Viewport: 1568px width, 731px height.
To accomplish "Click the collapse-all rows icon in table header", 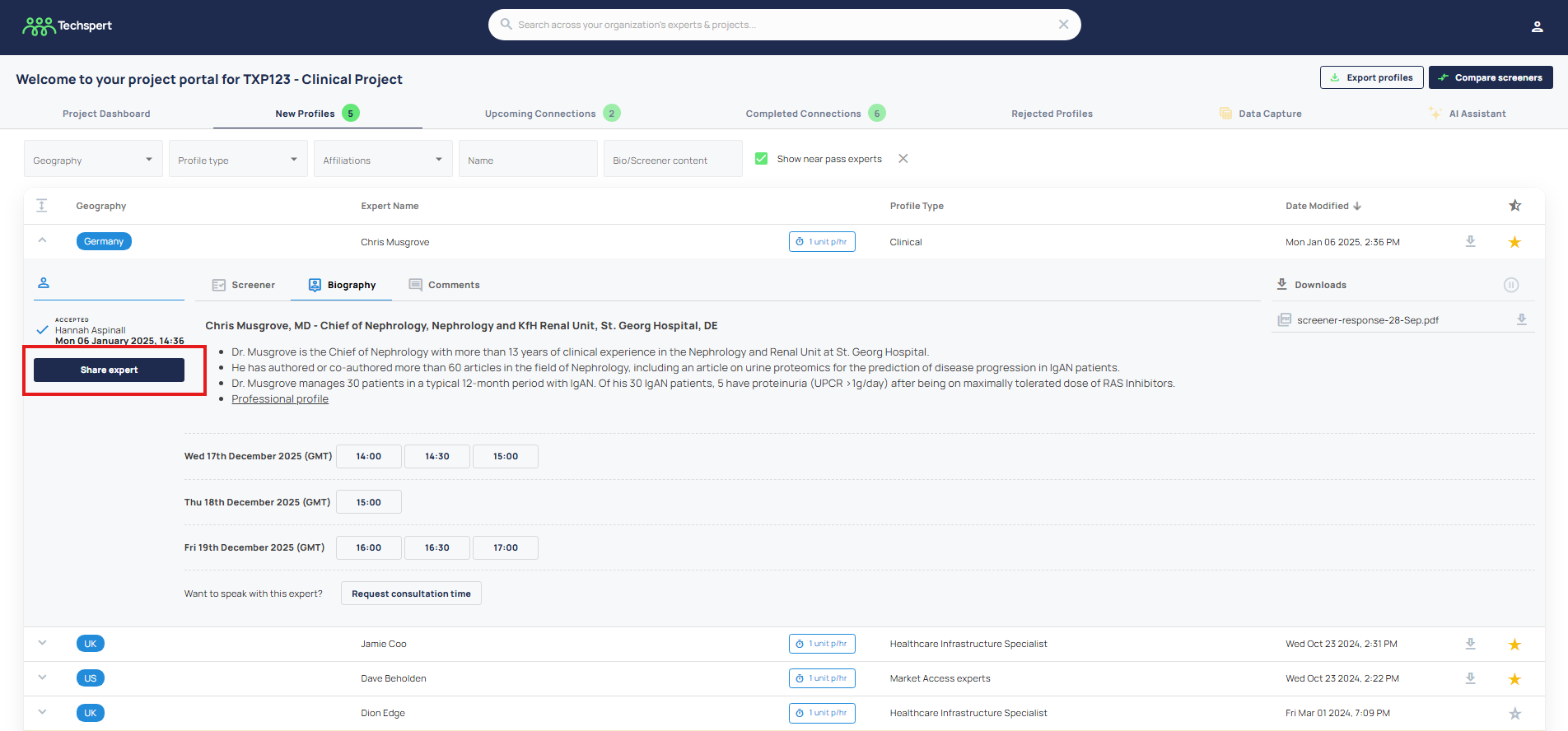I will pos(42,205).
